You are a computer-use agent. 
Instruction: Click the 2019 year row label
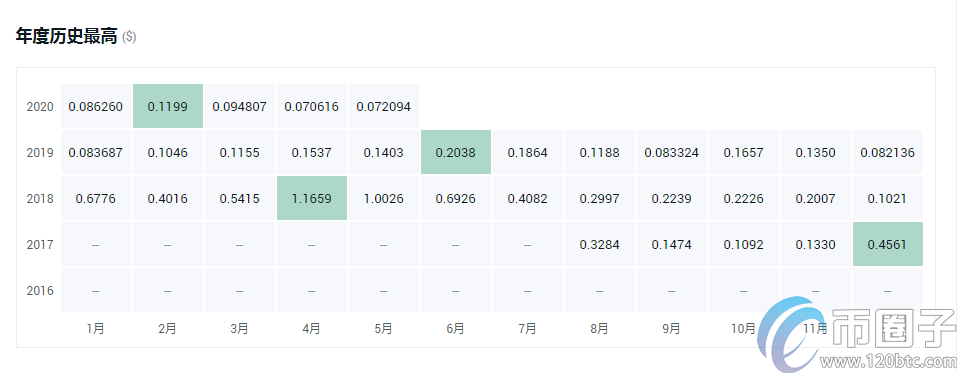coord(40,153)
